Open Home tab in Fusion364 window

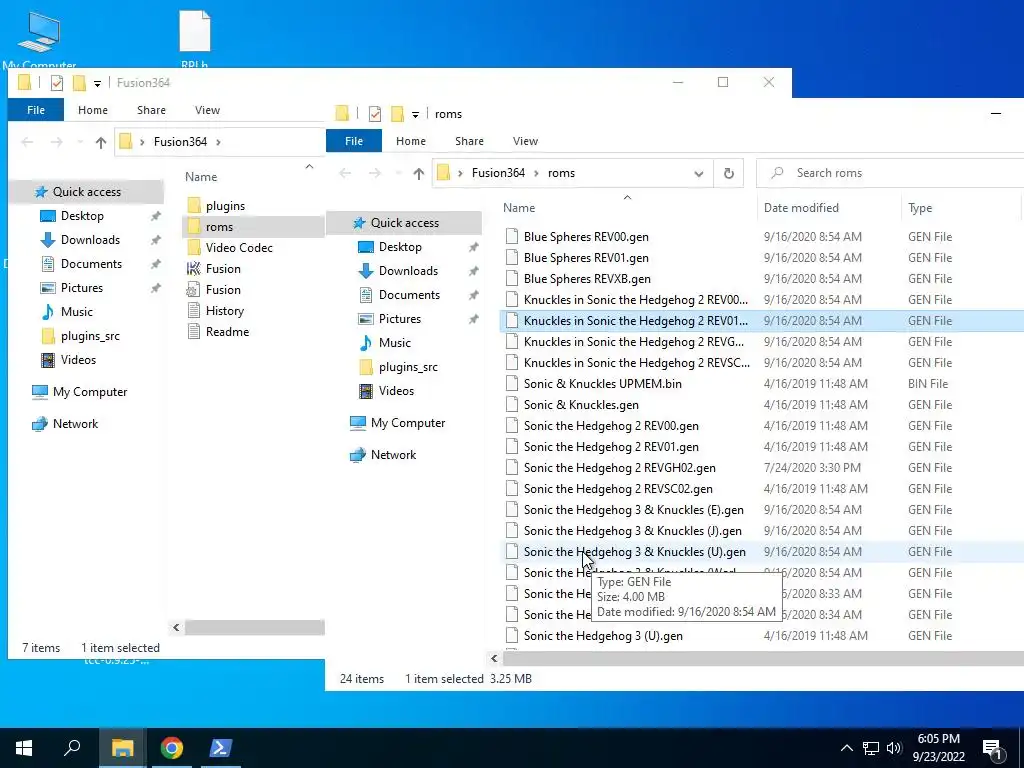[93, 110]
